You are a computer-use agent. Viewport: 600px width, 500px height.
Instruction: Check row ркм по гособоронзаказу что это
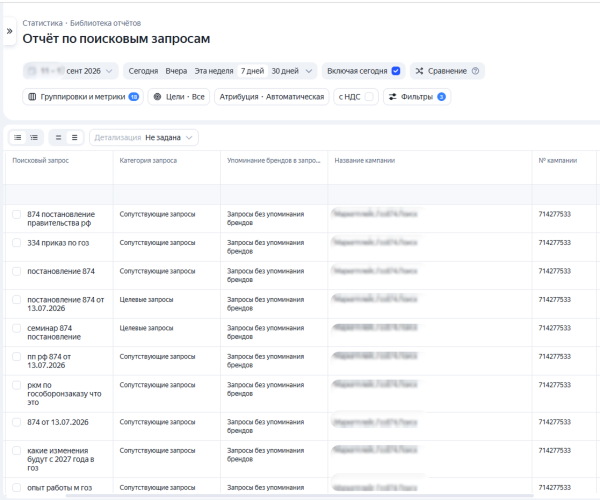[x=16, y=385]
